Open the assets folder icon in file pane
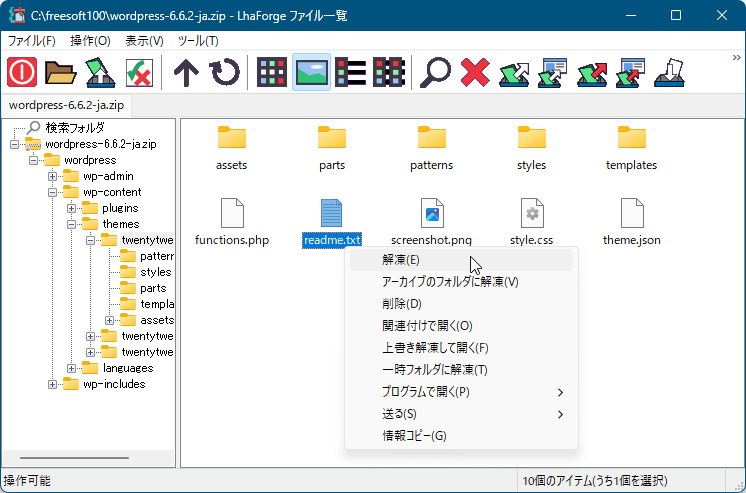Image resolution: width=746 pixels, height=493 pixels. click(x=232, y=138)
